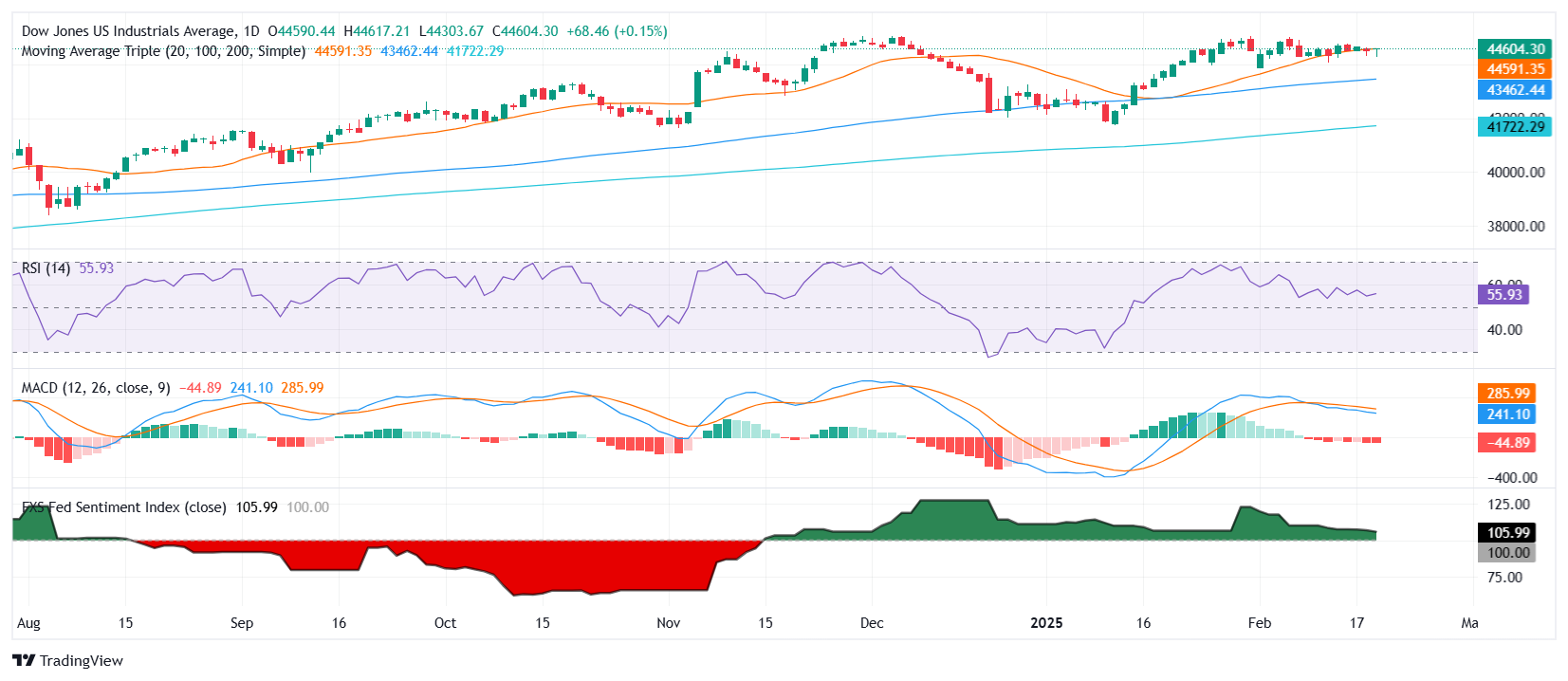Screen dimensions: 1568x681
Task: Click the 40000.00 price axis label
Action: coord(1515,173)
